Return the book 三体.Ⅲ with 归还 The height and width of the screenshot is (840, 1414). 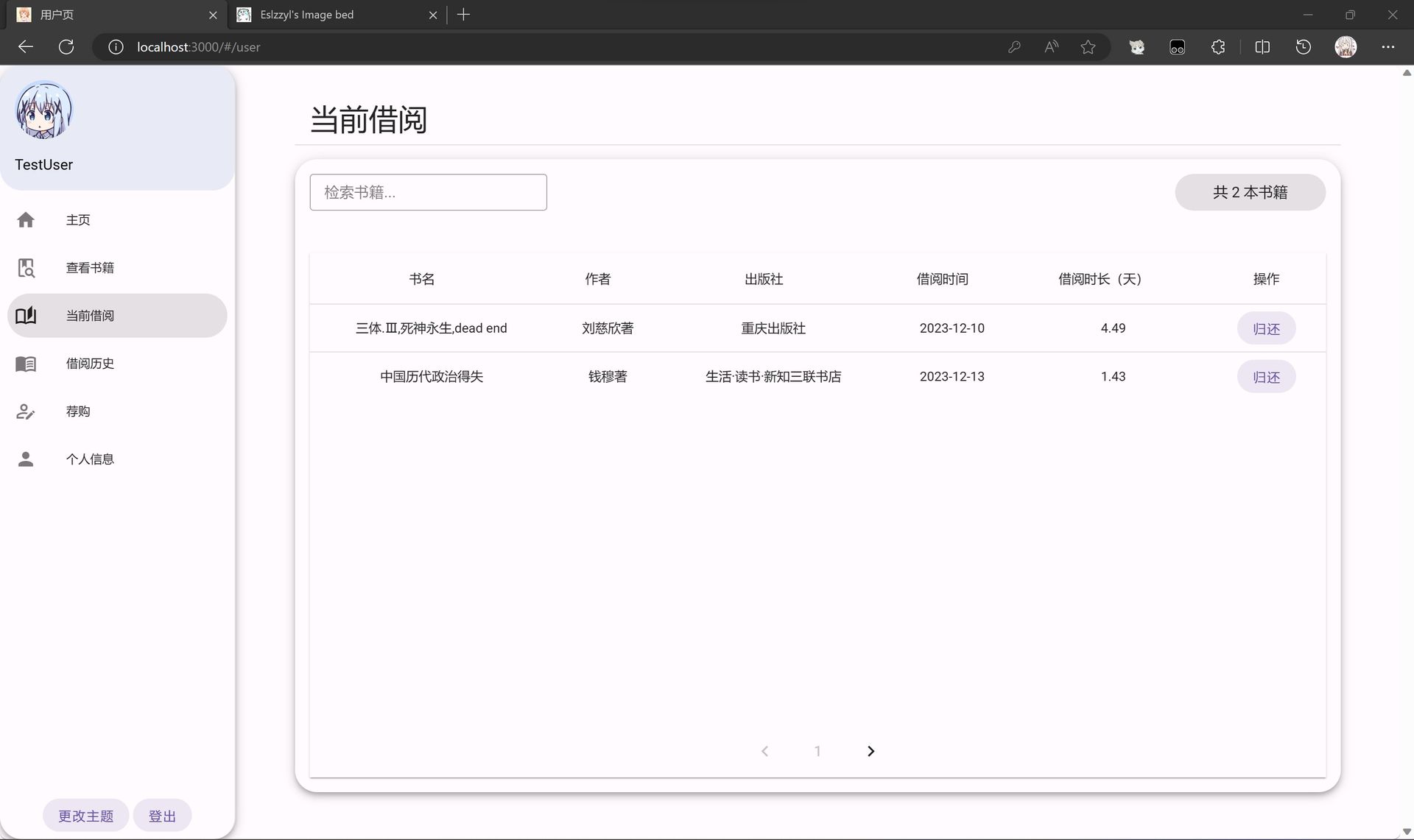1266,328
